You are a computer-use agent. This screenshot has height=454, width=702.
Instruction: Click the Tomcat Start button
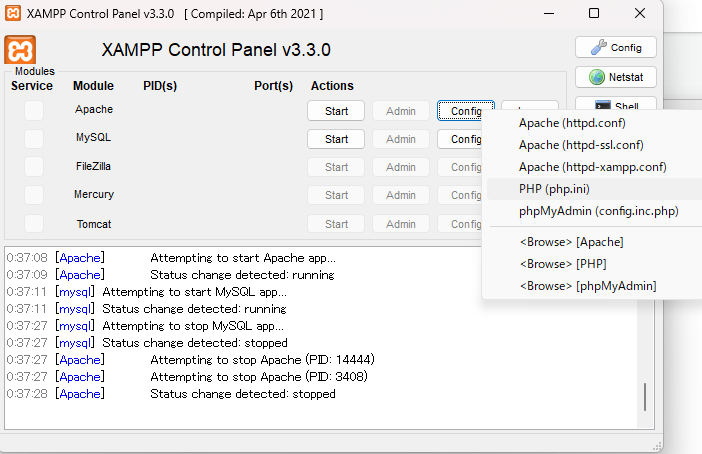pyautogui.click(x=336, y=224)
